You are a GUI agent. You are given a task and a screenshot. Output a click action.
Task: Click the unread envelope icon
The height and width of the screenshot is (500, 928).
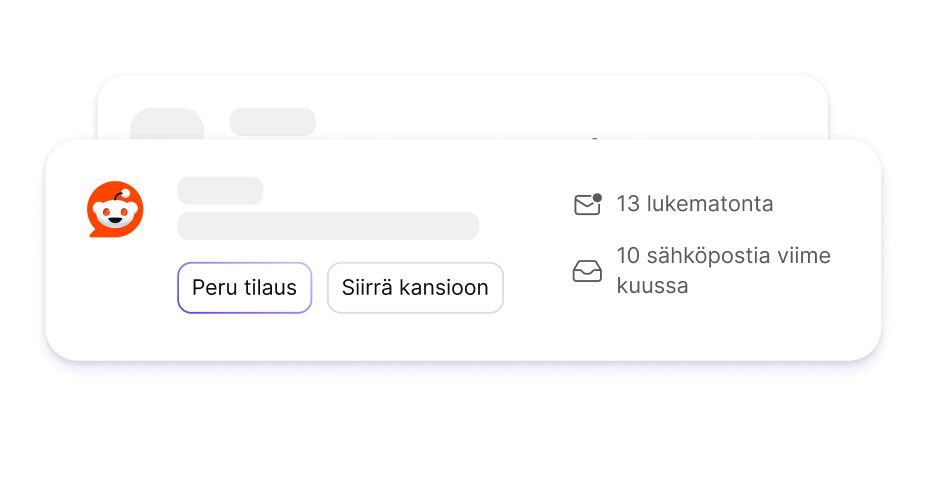[586, 206]
